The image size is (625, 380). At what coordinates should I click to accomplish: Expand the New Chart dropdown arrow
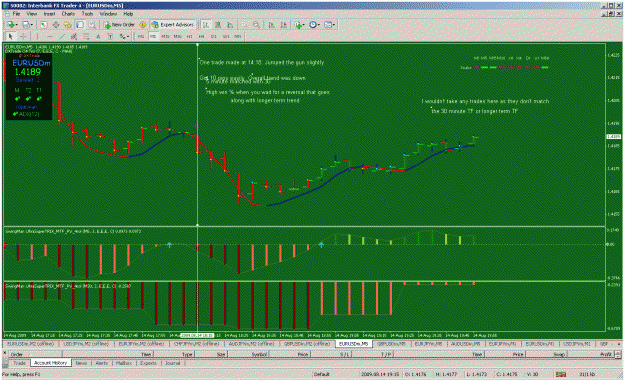tap(16, 25)
